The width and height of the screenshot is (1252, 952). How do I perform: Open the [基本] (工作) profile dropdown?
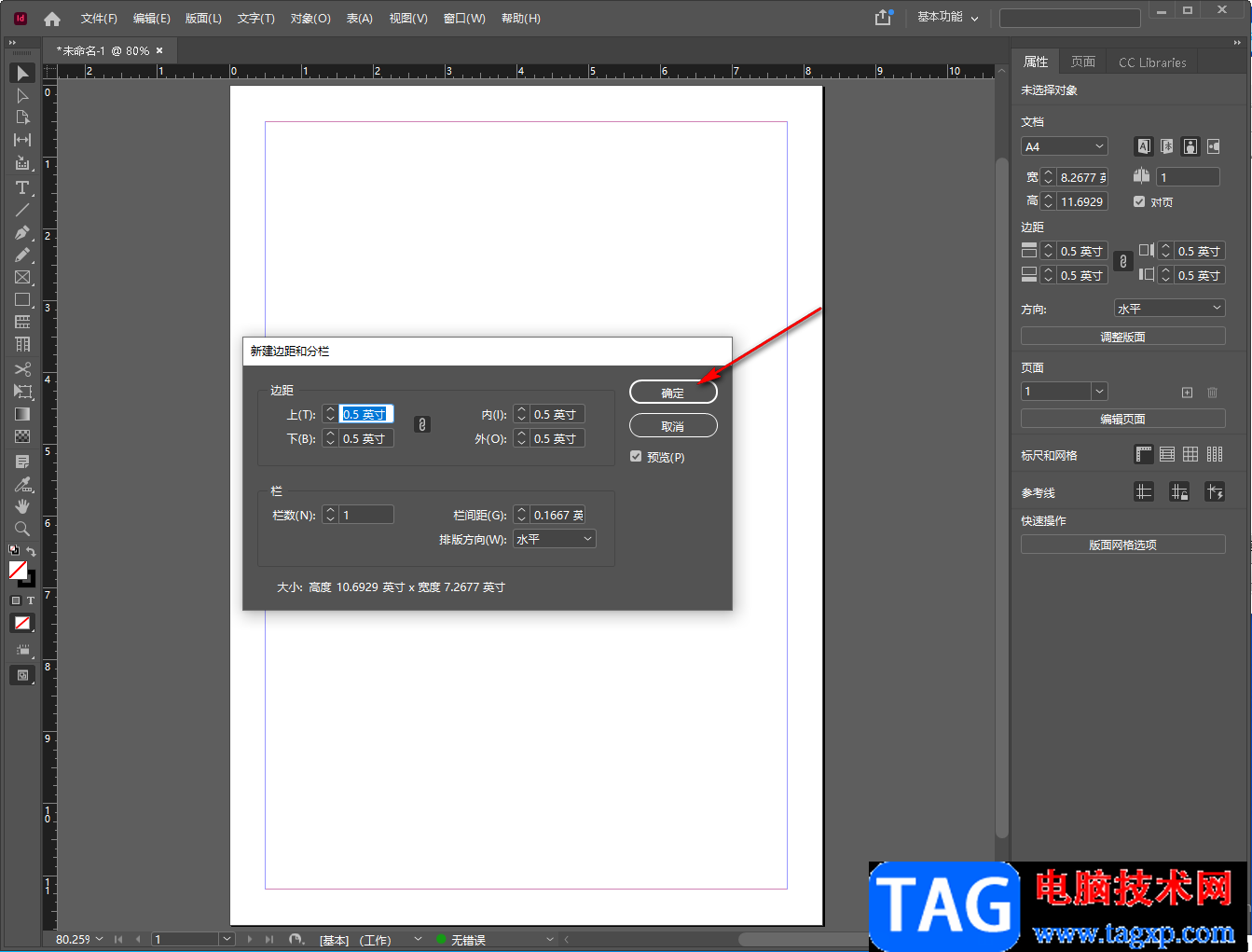(x=418, y=939)
